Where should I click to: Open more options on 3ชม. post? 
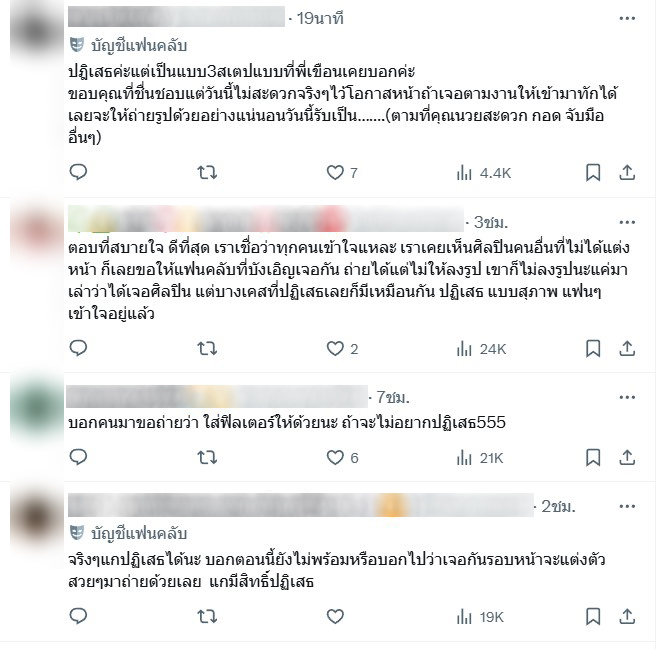(x=627, y=222)
